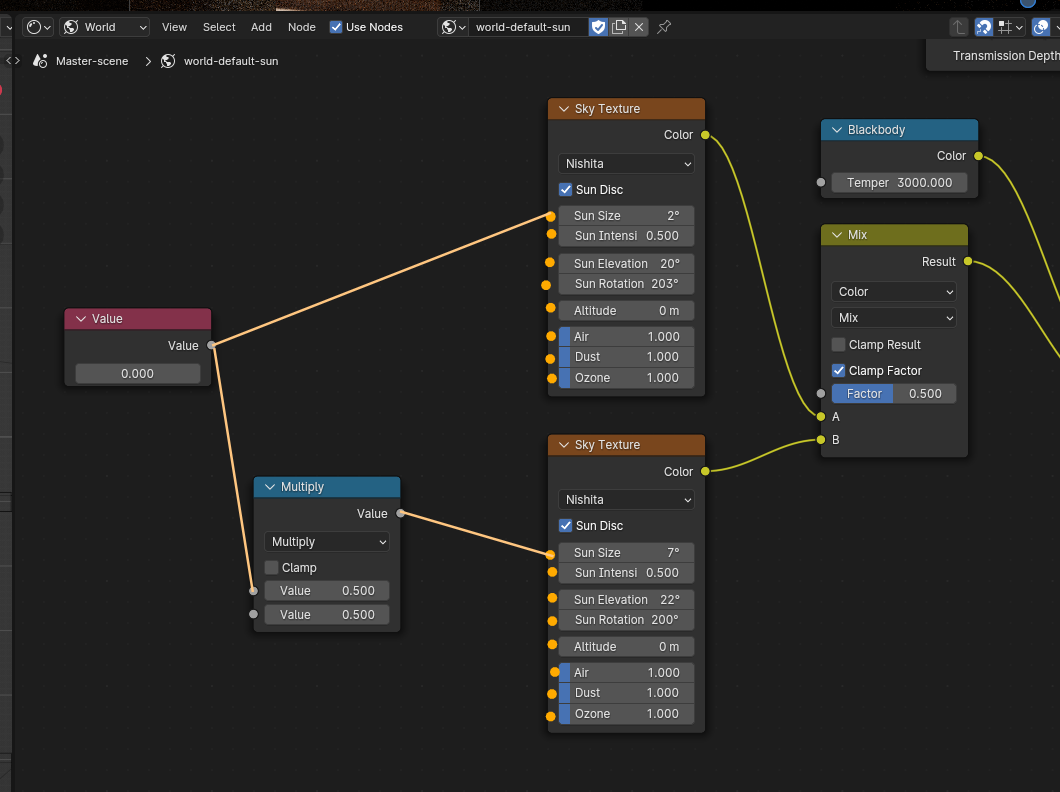
Task: Click the Master-scene breadcrumb
Action: coord(92,61)
